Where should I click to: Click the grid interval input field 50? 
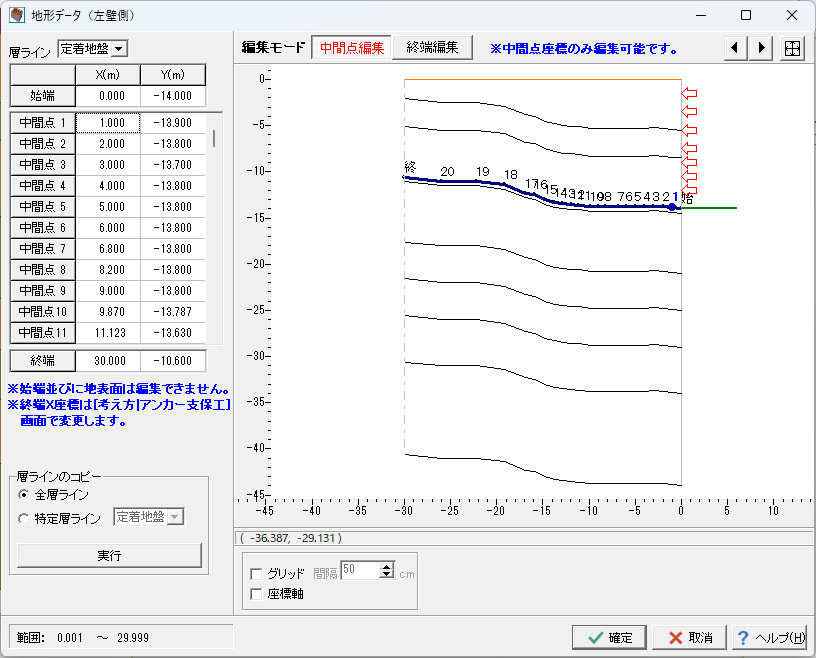[x=360, y=570]
